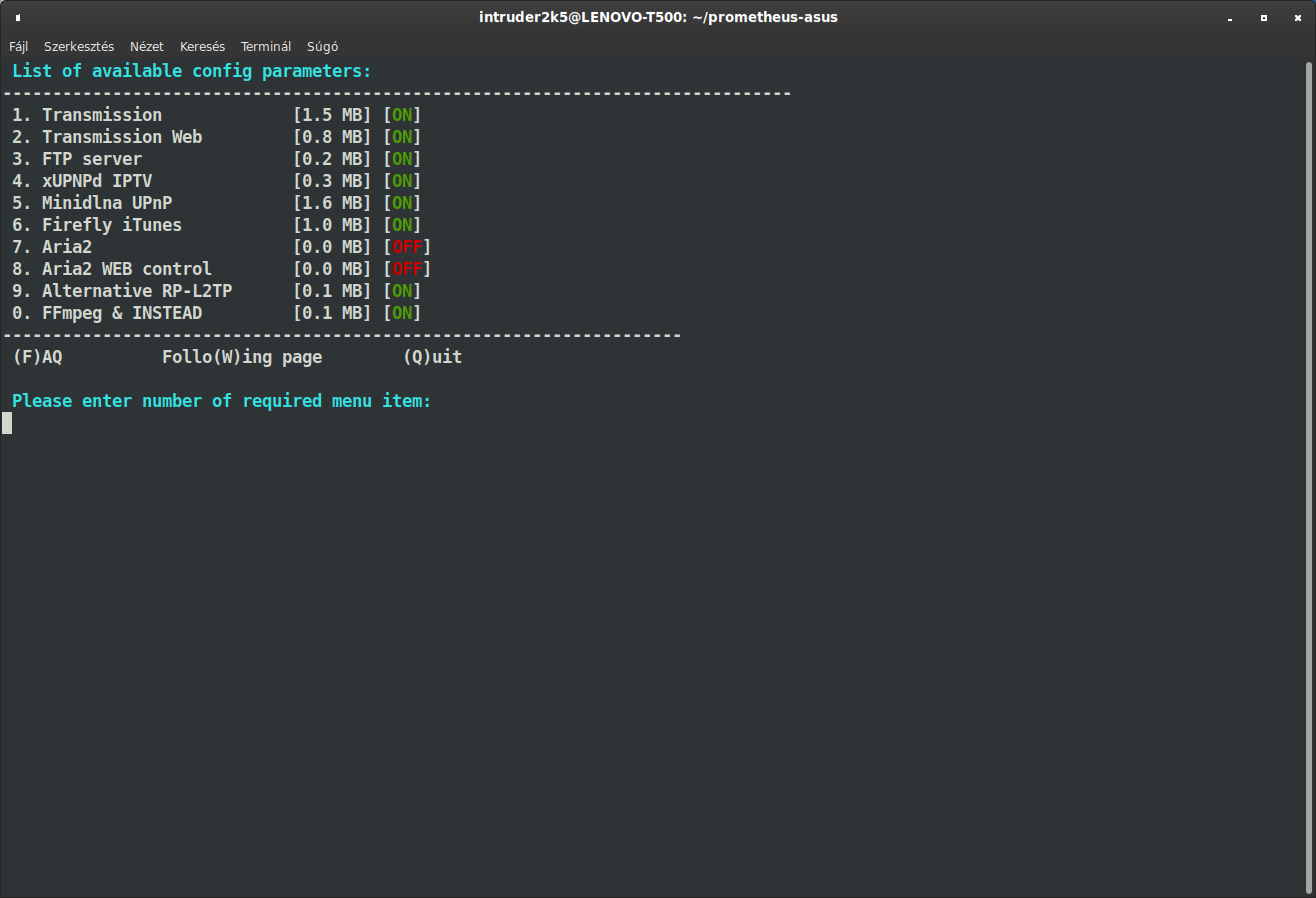Click the ON status of Minidlna UPnP
The height and width of the screenshot is (898, 1316).
click(402, 203)
